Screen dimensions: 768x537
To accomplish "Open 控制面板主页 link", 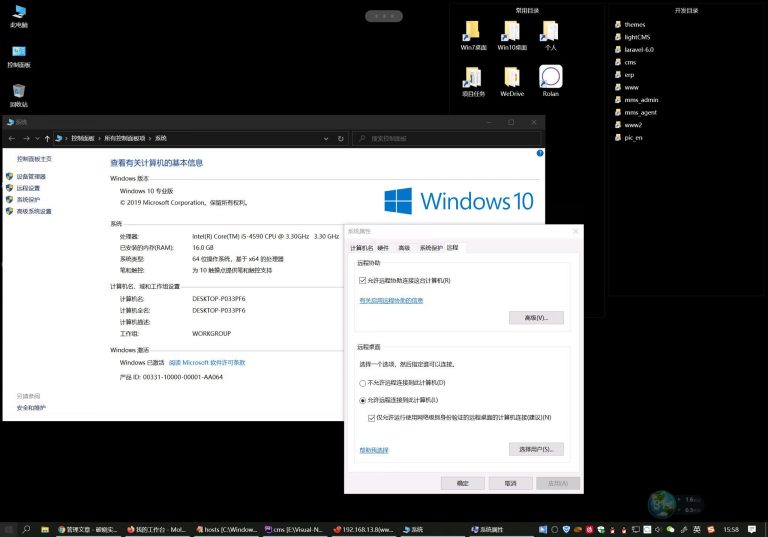I will pos(34,159).
